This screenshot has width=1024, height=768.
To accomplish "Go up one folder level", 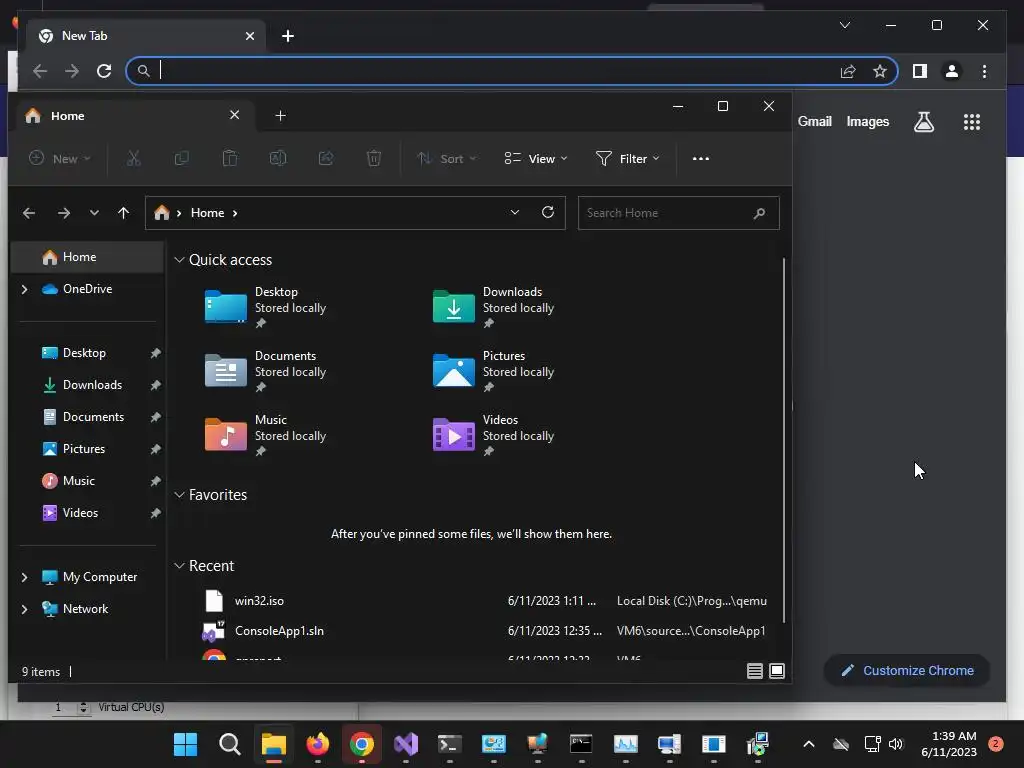I will click(x=123, y=213).
